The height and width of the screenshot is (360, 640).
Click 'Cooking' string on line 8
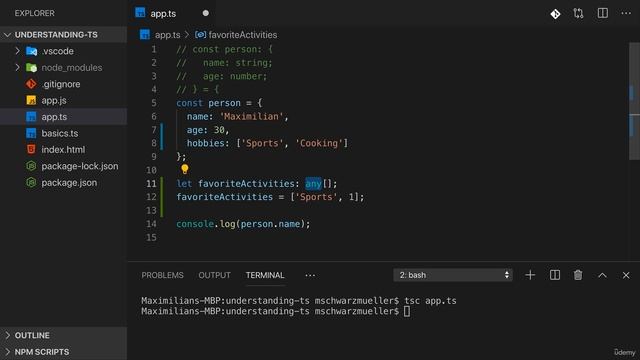319,143
